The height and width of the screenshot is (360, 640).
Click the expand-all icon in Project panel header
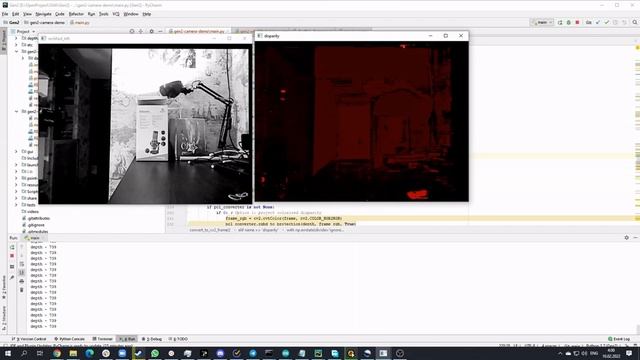pos(141,31)
